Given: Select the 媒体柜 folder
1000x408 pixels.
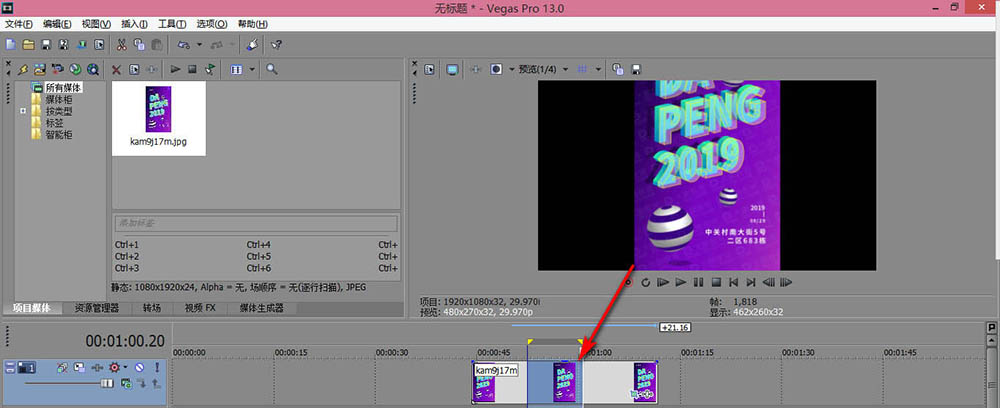Looking at the screenshot, I should coord(58,99).
